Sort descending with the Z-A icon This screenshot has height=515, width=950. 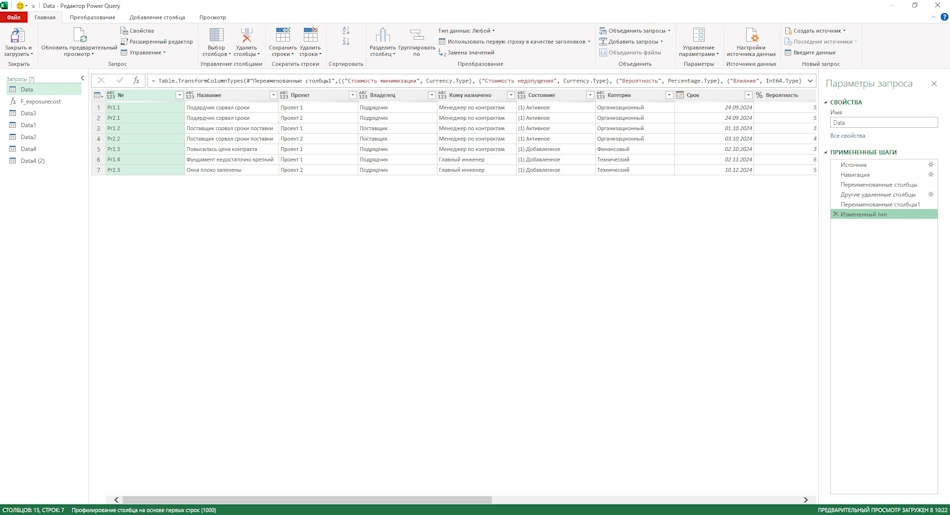pyautogui.click(x=346, y=41)
